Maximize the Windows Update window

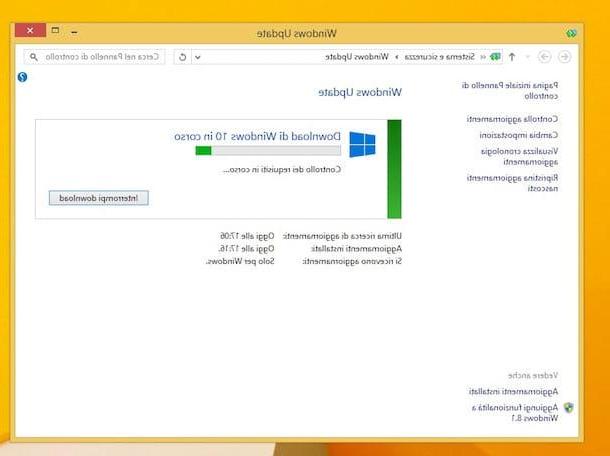click(x=55, y=30)
